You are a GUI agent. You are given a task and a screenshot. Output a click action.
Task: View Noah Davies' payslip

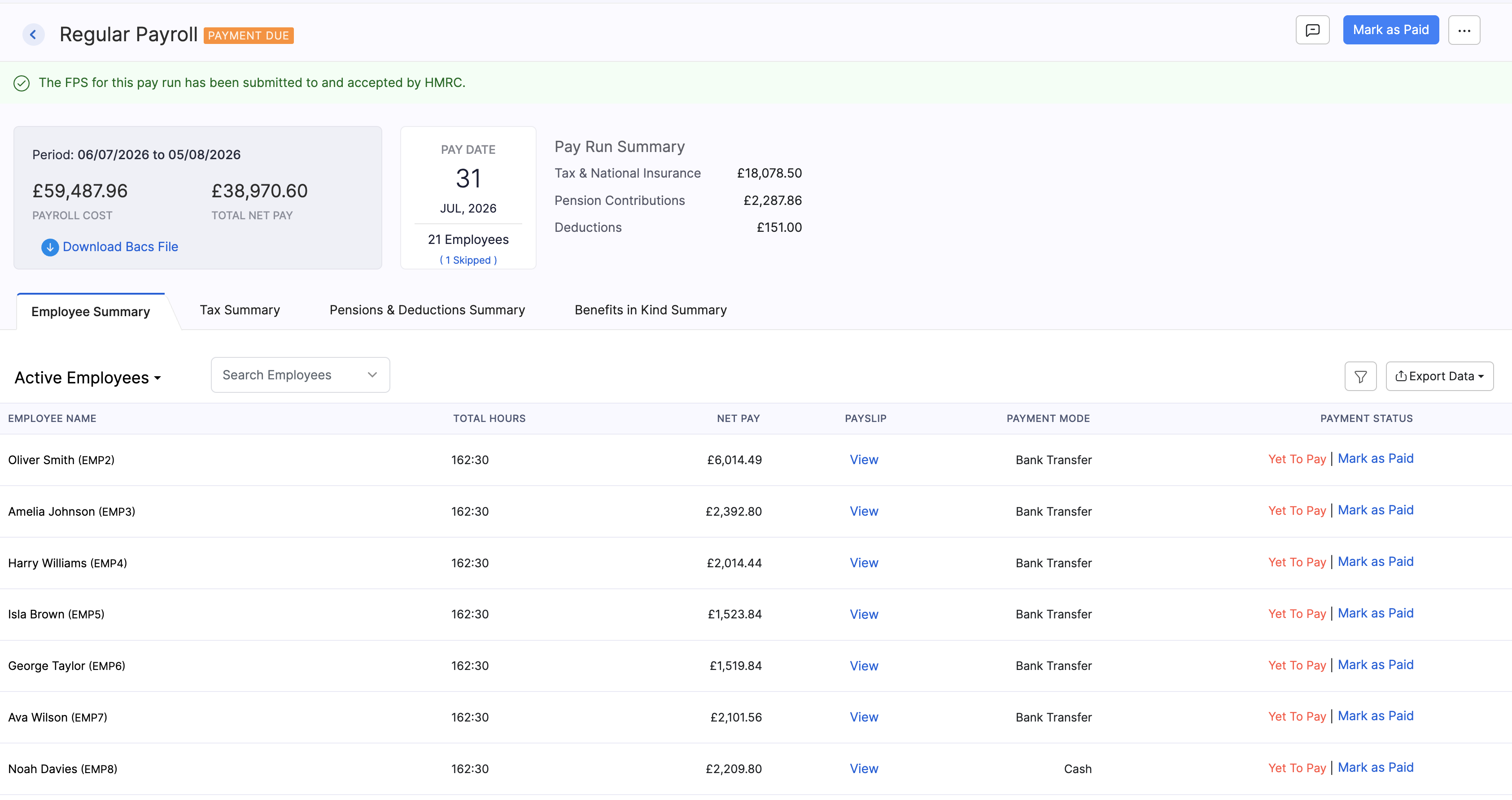pos(863,769)
